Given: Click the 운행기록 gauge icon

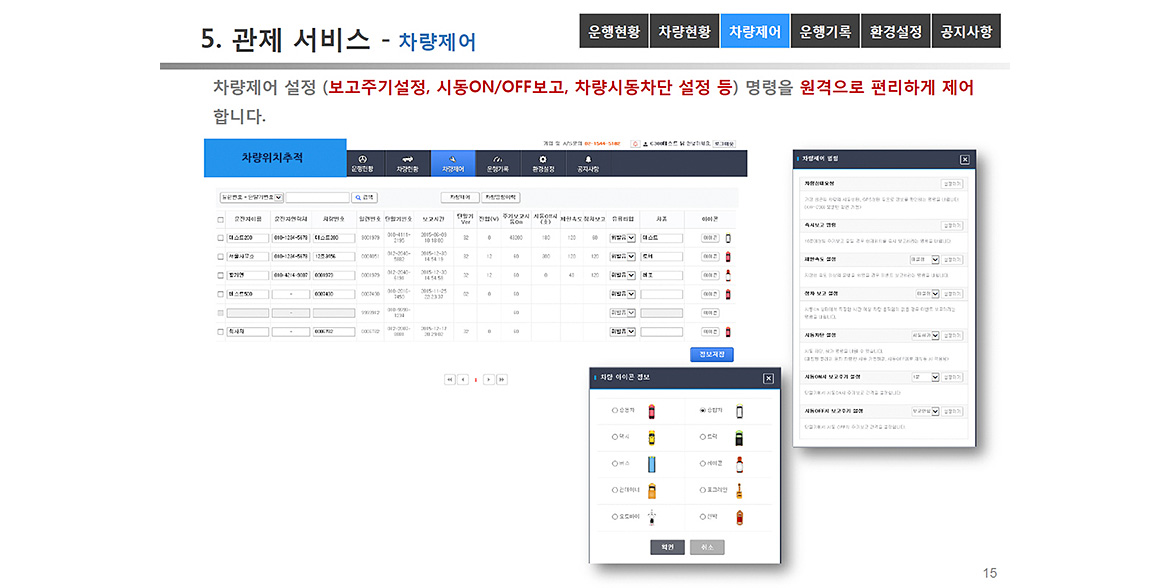Looking at the screenshot, I should point(497,159).
